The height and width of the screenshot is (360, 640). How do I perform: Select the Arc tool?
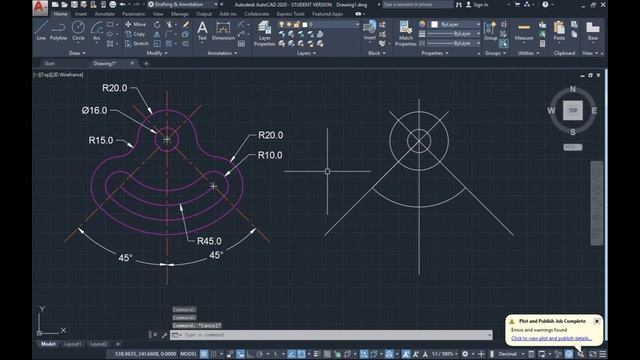click(x=96, y=31)
